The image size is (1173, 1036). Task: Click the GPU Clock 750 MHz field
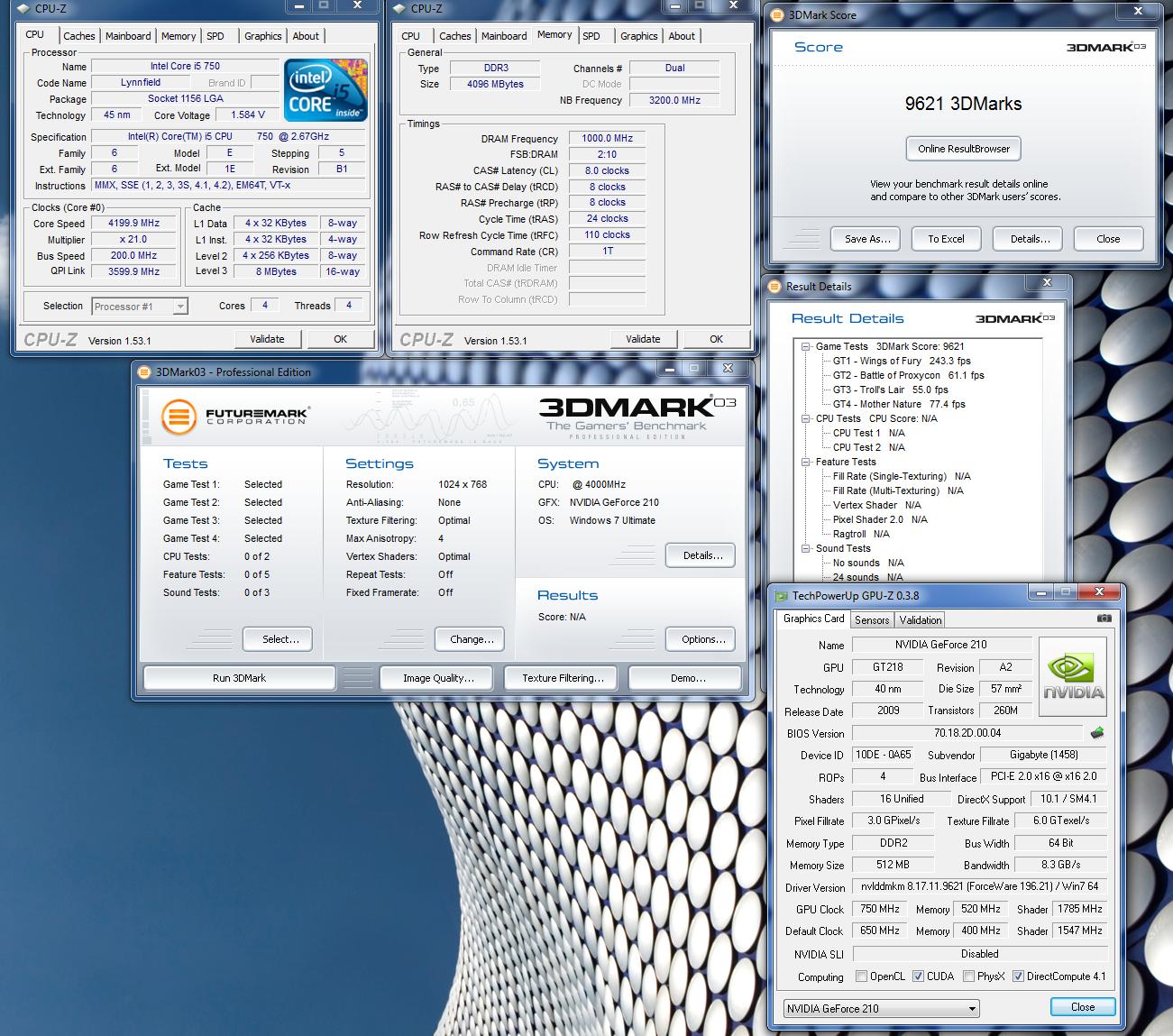(879, 909)
